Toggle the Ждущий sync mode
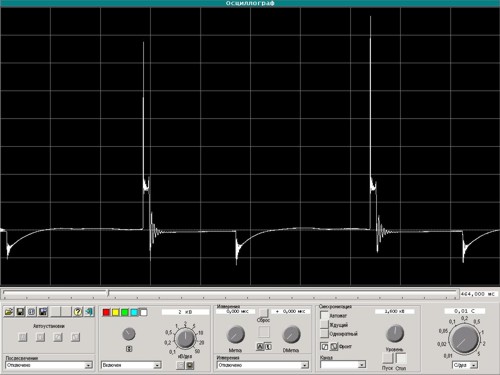500x375 pixels. point(324,324)
